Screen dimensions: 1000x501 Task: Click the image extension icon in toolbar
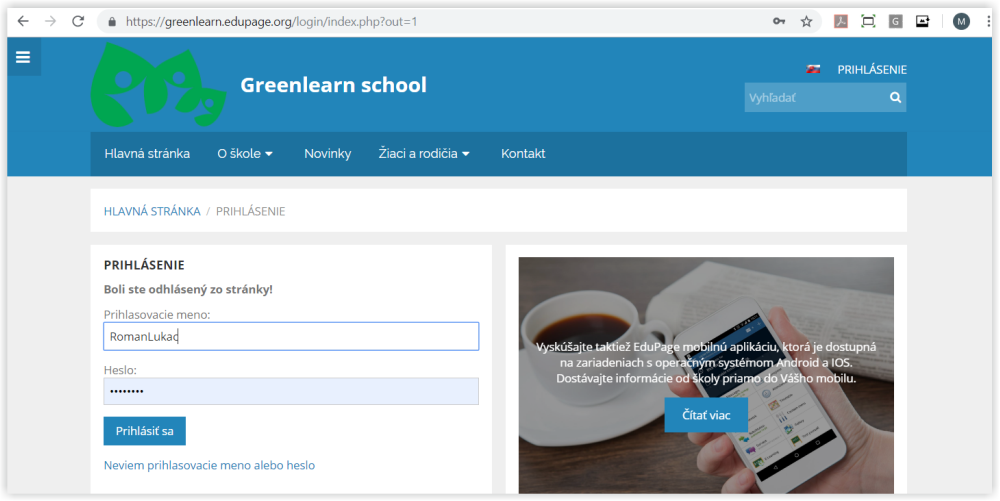922,21
